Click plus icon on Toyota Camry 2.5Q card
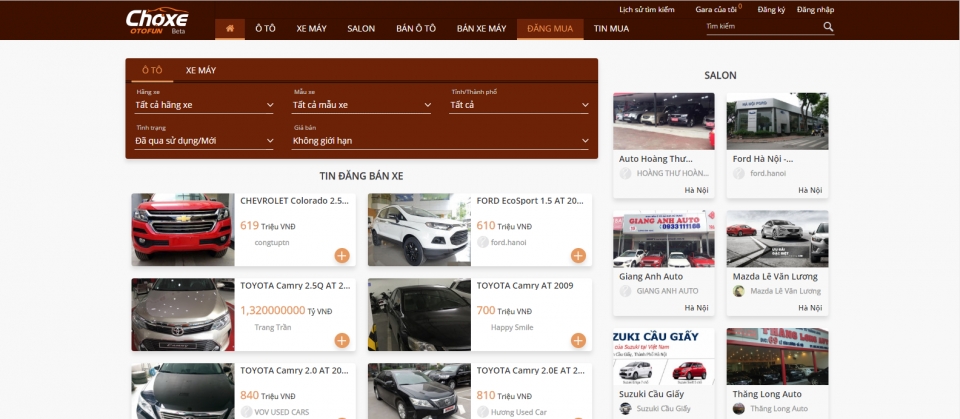The image size is (960, 419). (342, 341)
